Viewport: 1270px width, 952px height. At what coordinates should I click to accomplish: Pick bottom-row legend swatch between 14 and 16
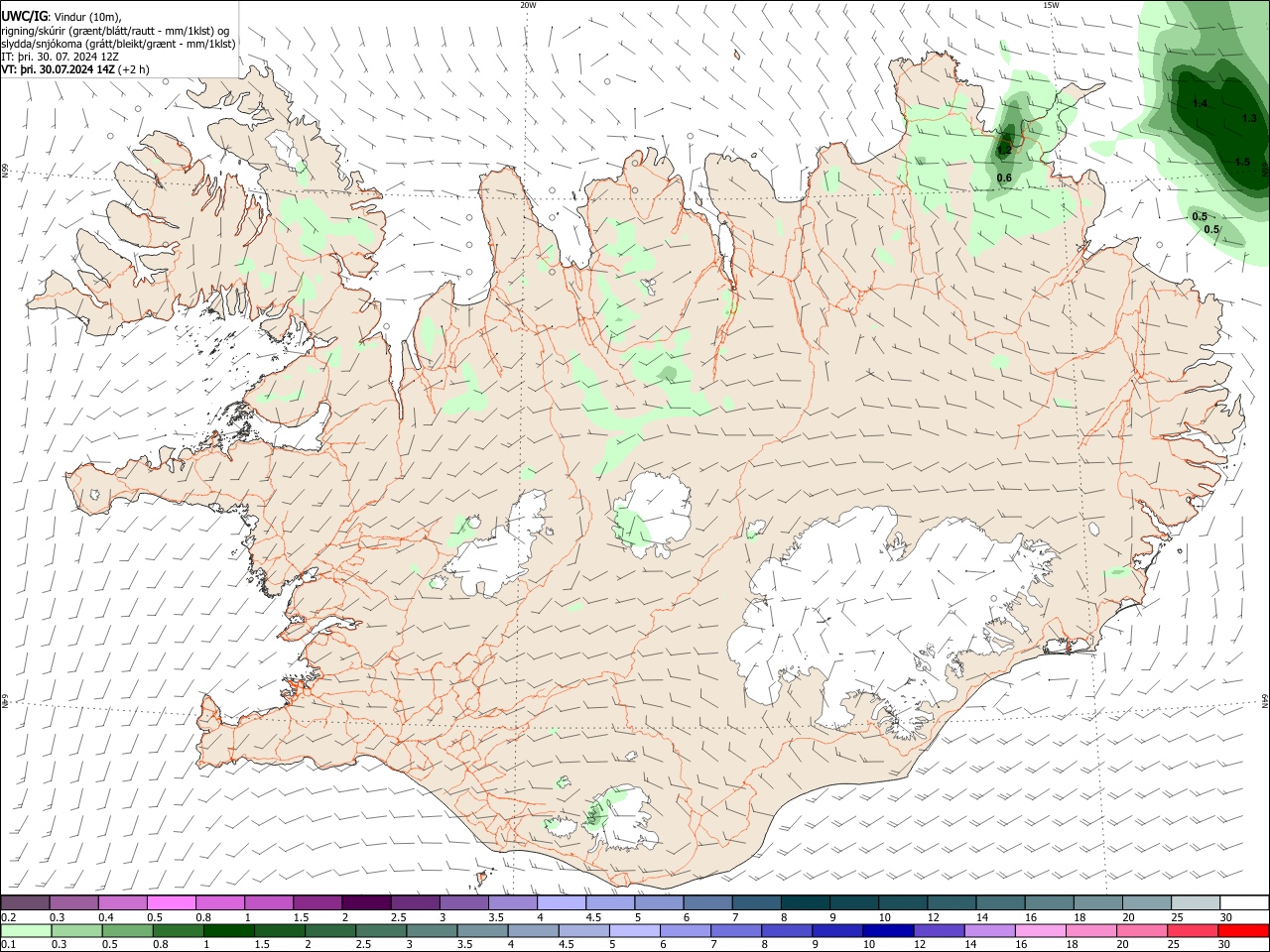point(990,930)
